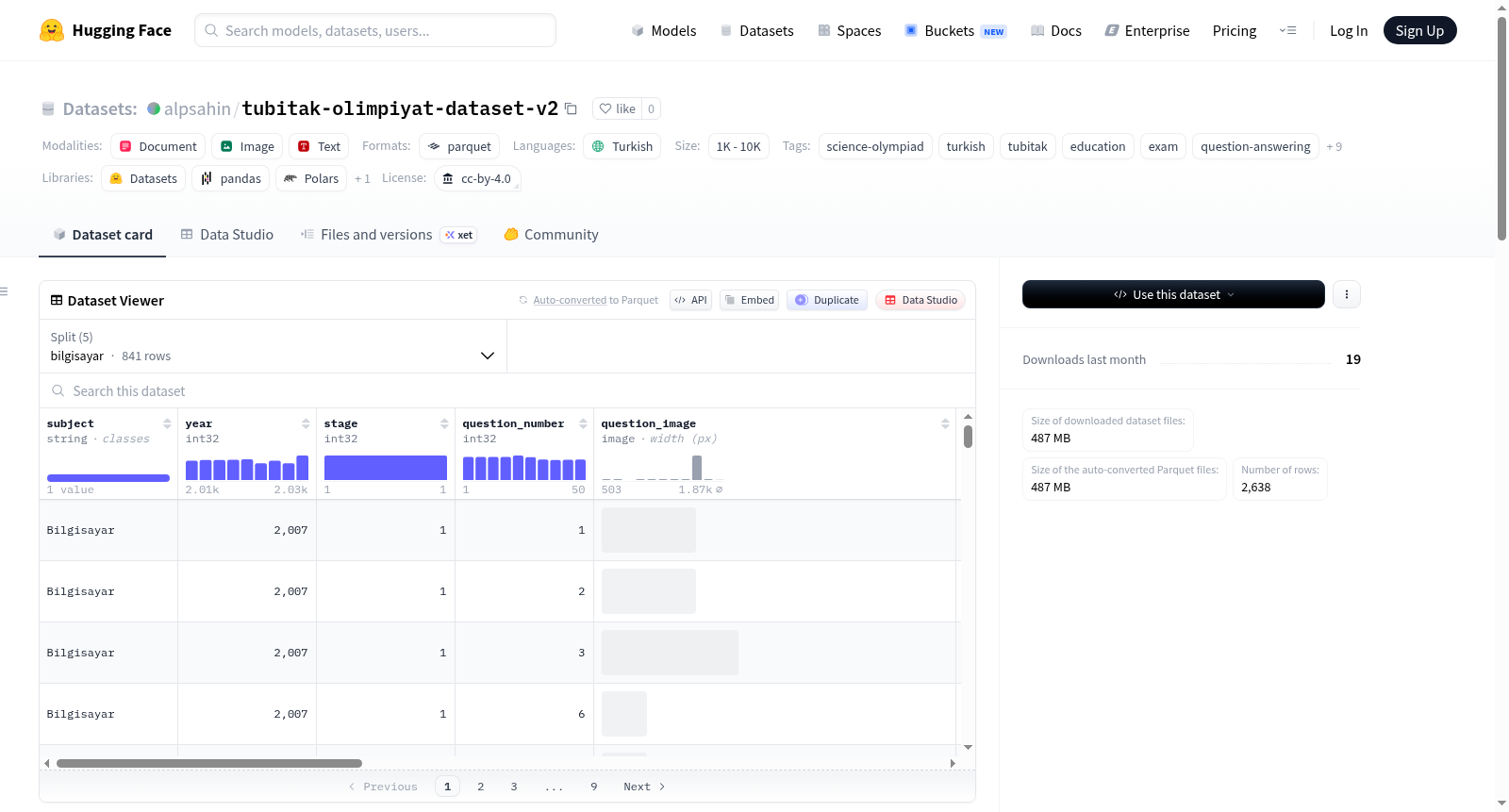Sort the question_image column

tap(945, 423)
